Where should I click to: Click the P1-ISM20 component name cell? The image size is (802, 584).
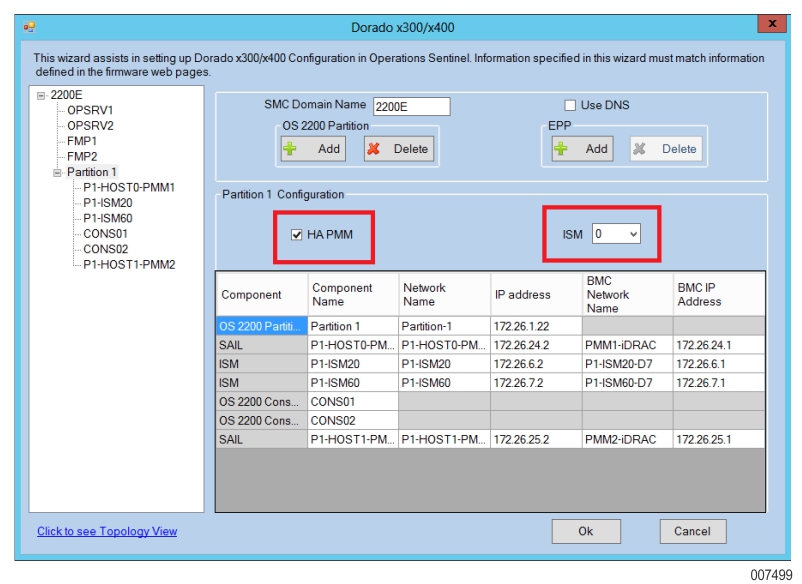[x=353, y=364]
